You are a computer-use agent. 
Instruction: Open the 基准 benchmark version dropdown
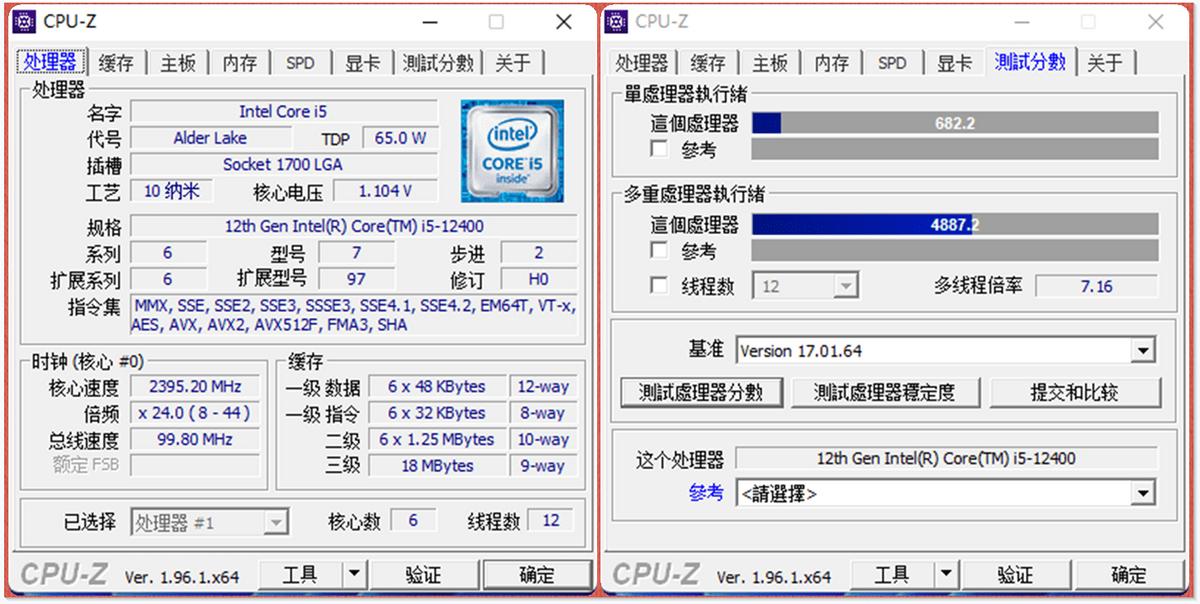click(x=1141, y=350)
